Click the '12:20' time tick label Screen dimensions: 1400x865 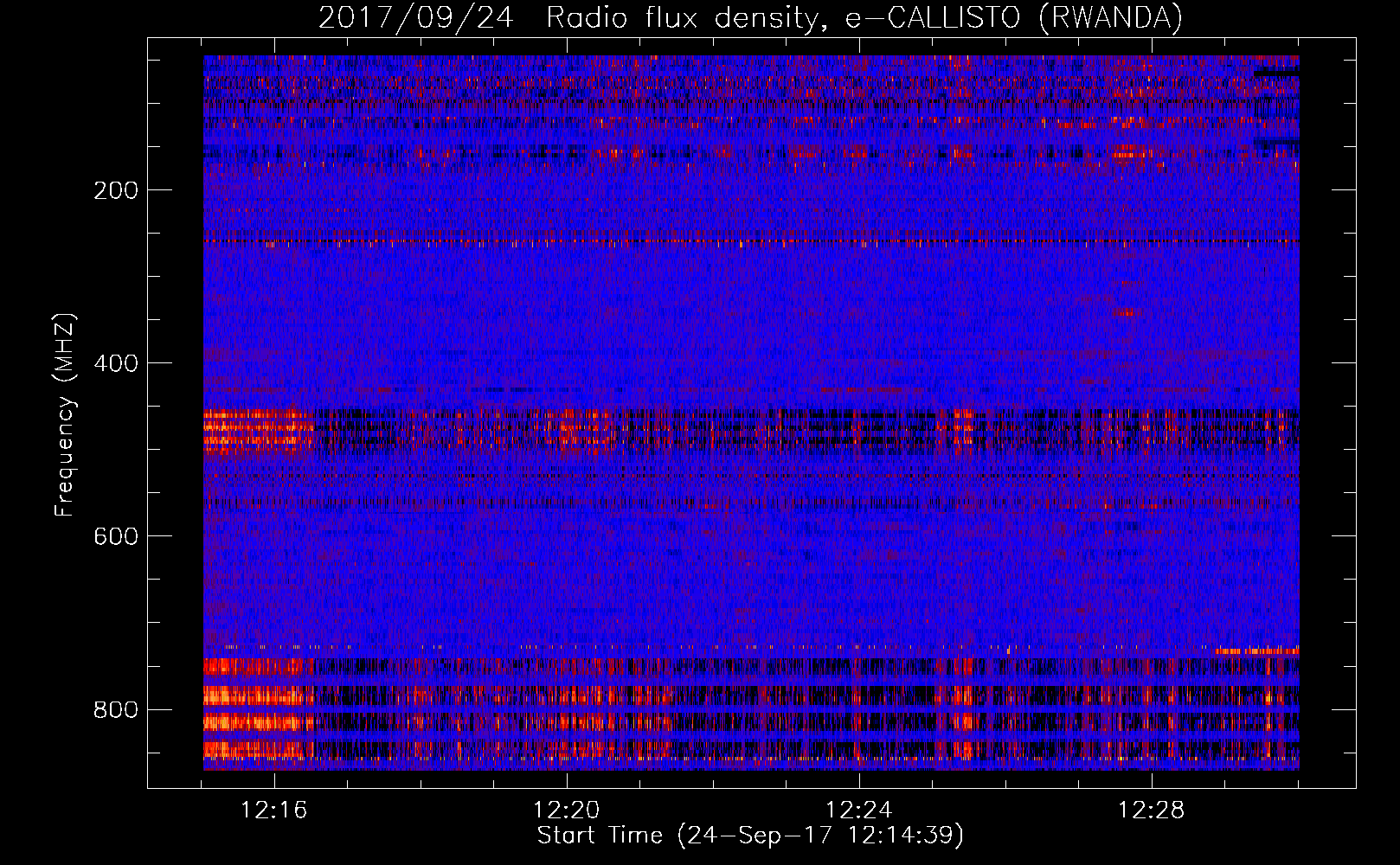tap(567, 811)
